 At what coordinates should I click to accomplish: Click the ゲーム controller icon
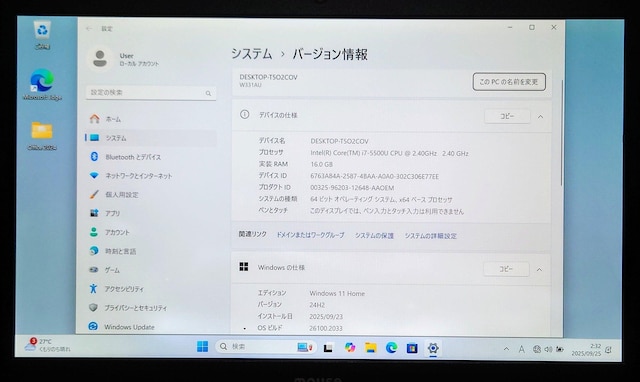[x=93, y=269]
